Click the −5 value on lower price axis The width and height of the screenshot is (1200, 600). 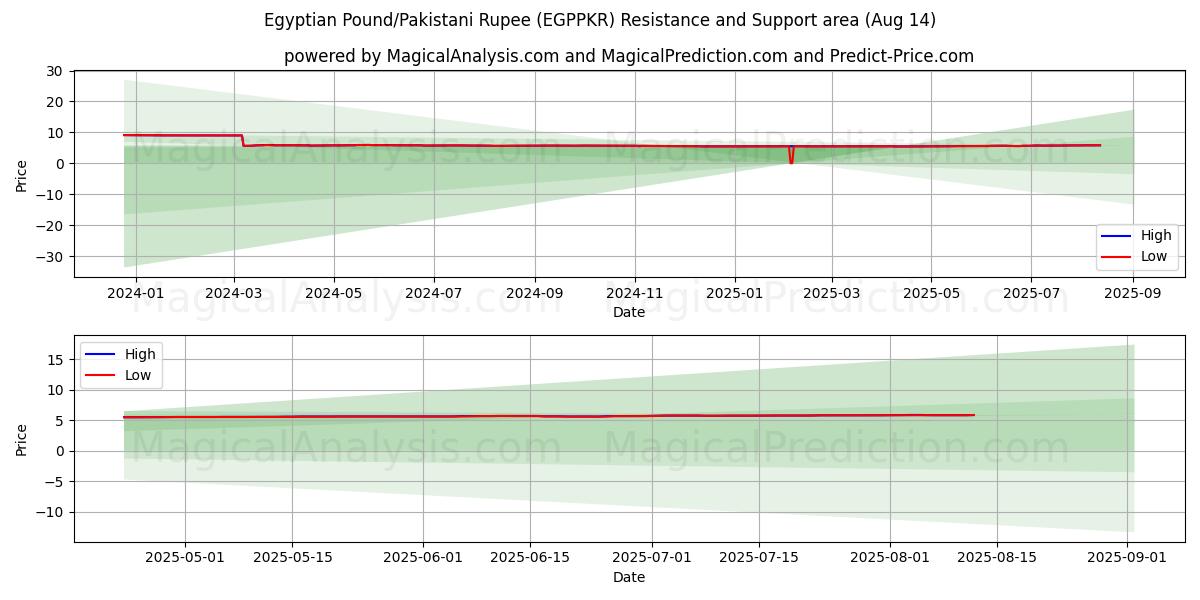(55, 482)
